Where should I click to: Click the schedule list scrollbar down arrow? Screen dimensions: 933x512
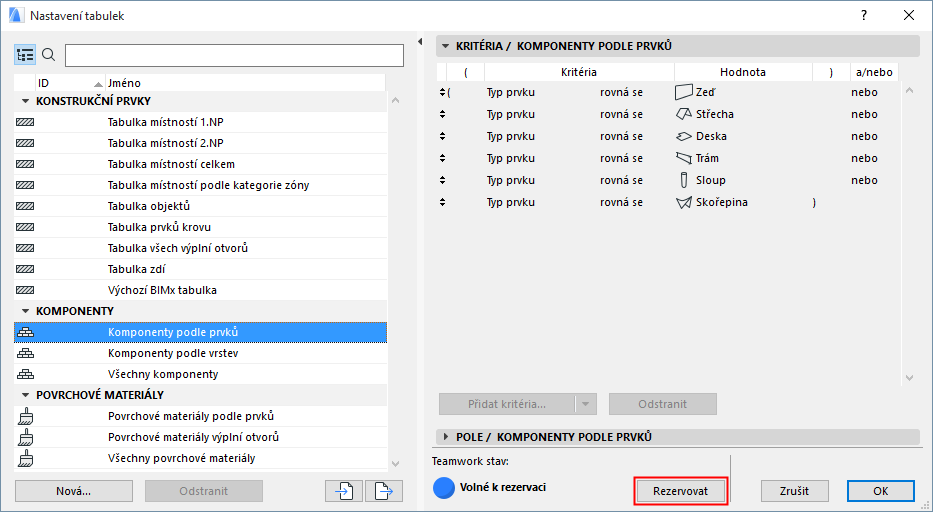click(x=396, y=464)
